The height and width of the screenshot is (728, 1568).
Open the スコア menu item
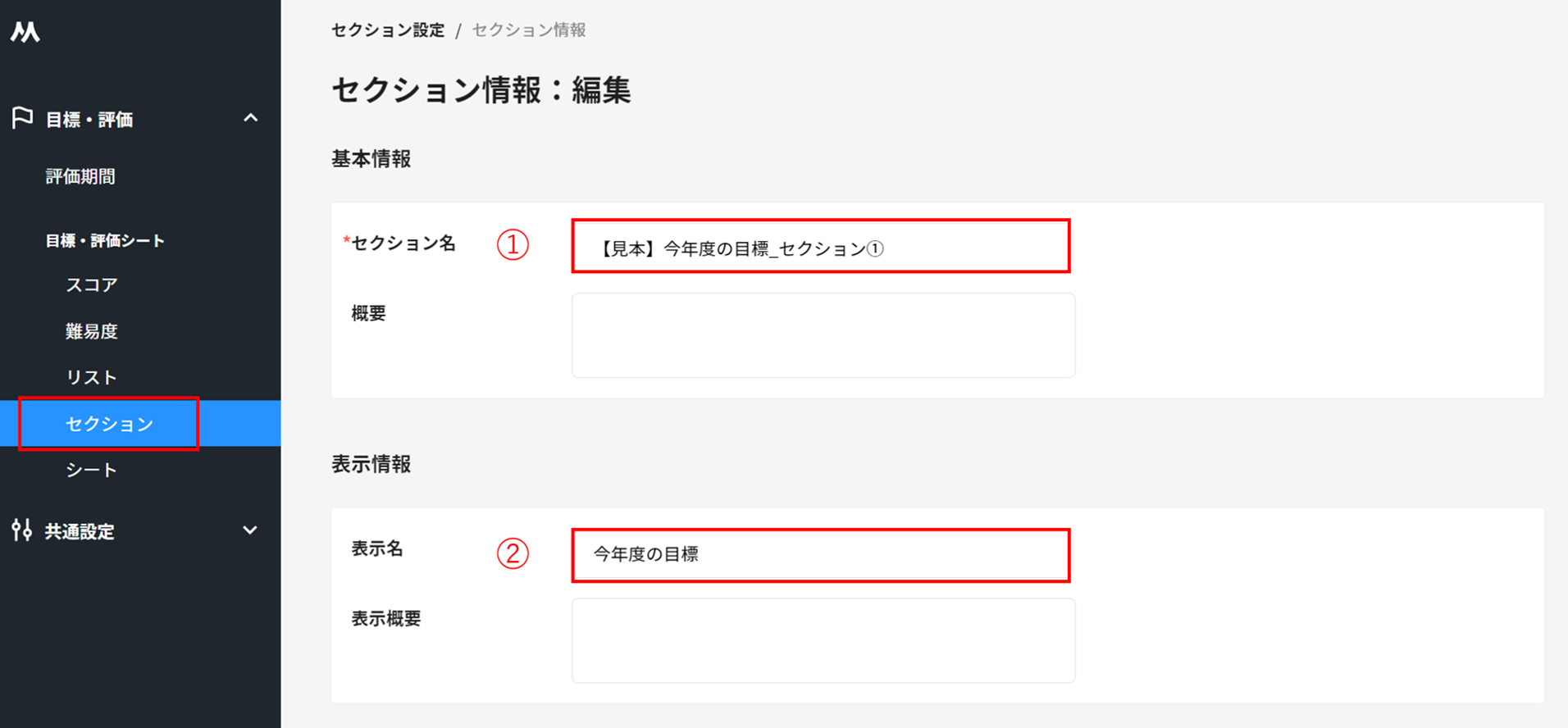coord(92,284)
